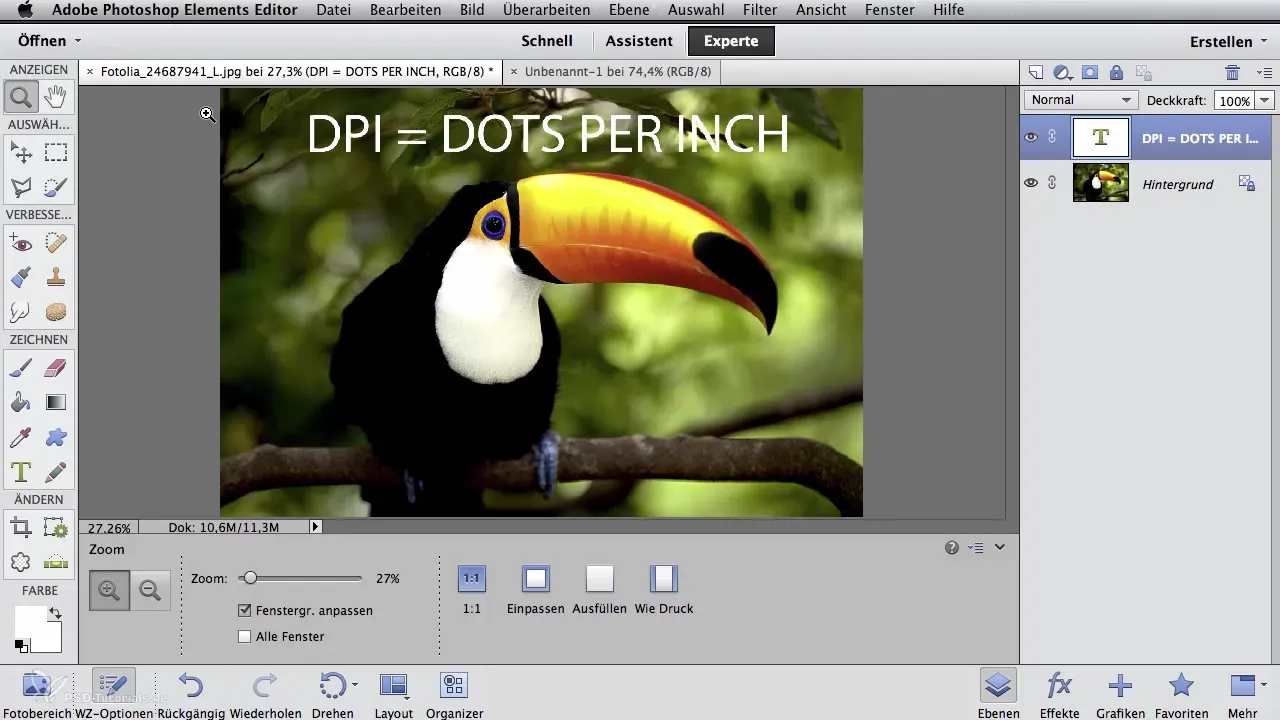
Task: Click the zoom out magnifier button
Action: coord(150,591)
